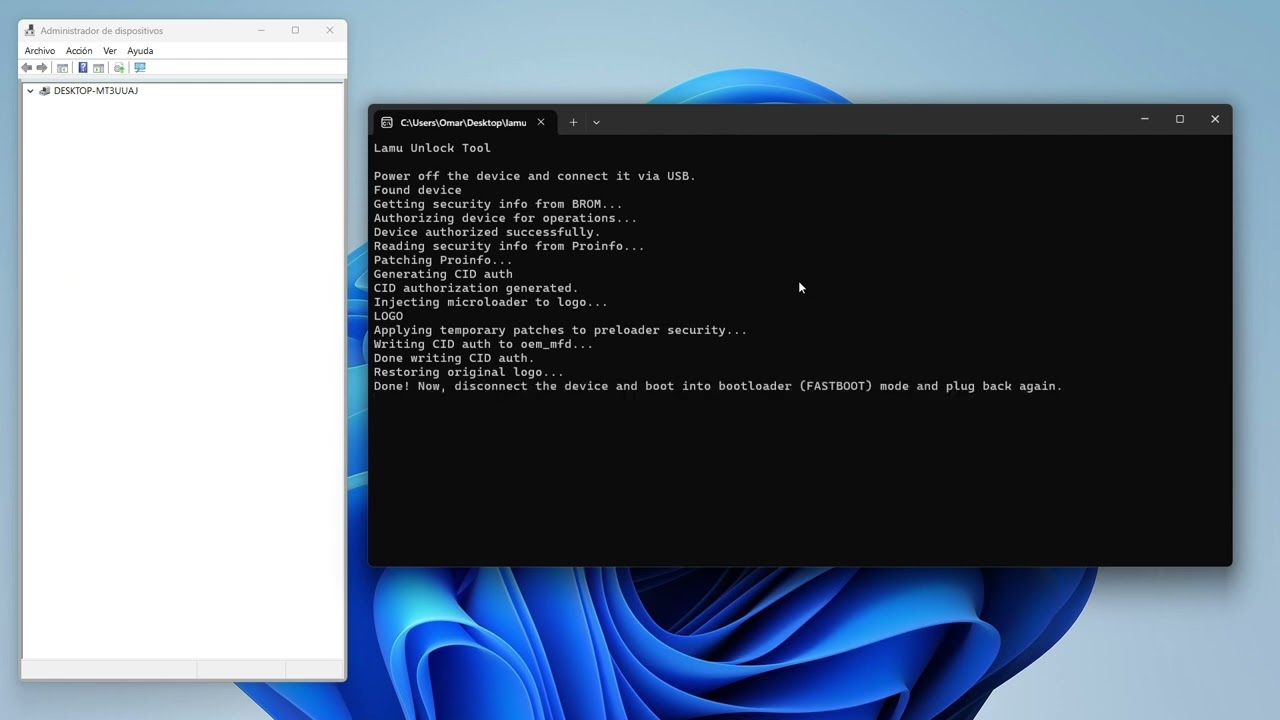Click 'Applying temporary patches to preloader security...' line

pyautogui.click(x=560, y=330)
